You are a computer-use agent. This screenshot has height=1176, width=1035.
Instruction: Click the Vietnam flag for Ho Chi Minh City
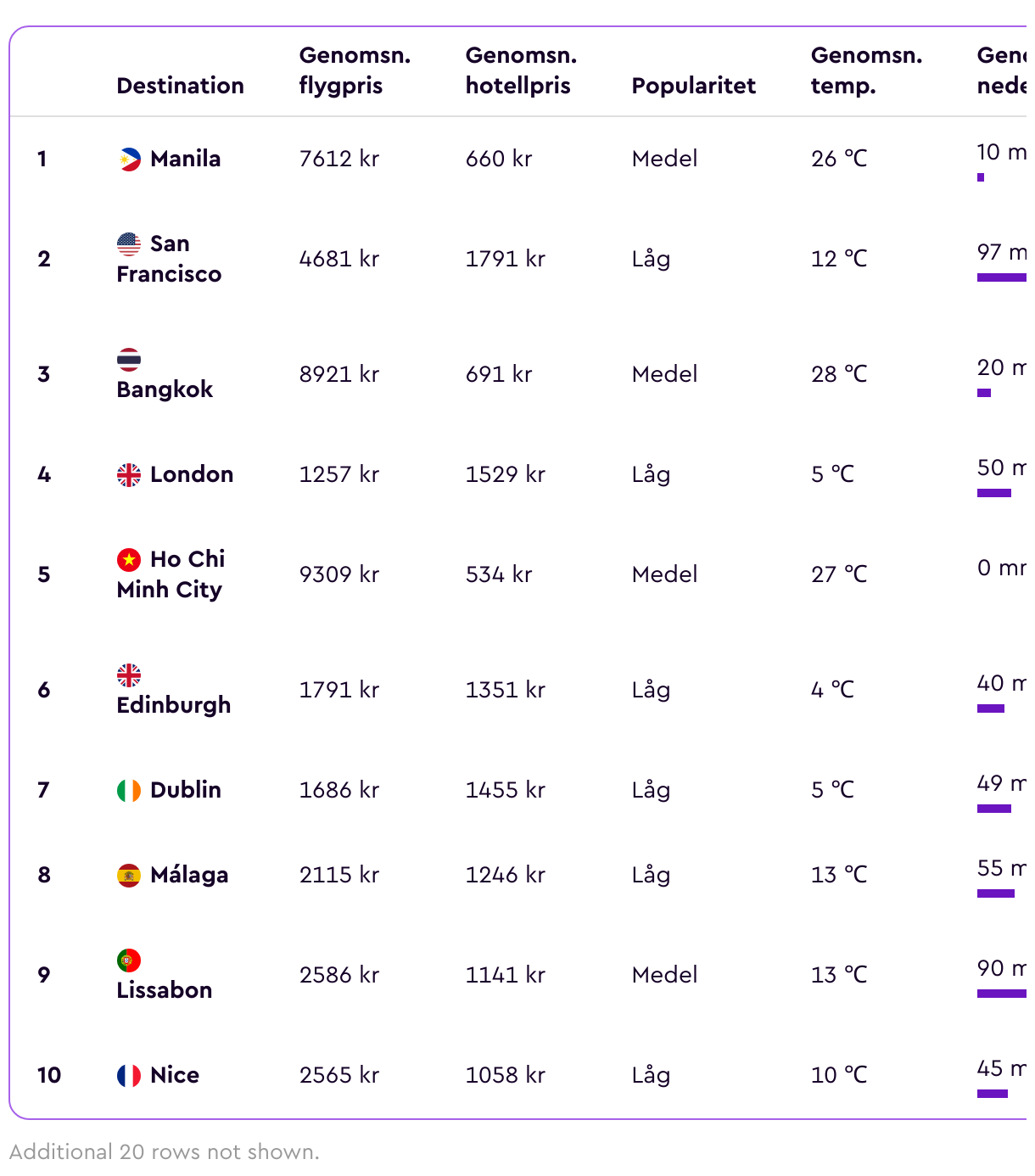[x=129, y=559]
